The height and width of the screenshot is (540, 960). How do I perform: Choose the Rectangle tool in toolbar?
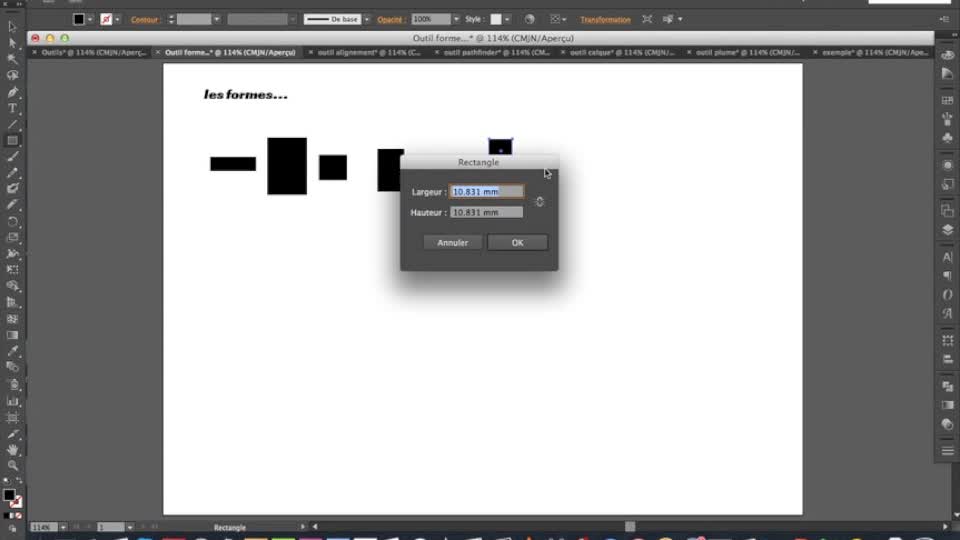pyautogui.click(x=12, y=141)
